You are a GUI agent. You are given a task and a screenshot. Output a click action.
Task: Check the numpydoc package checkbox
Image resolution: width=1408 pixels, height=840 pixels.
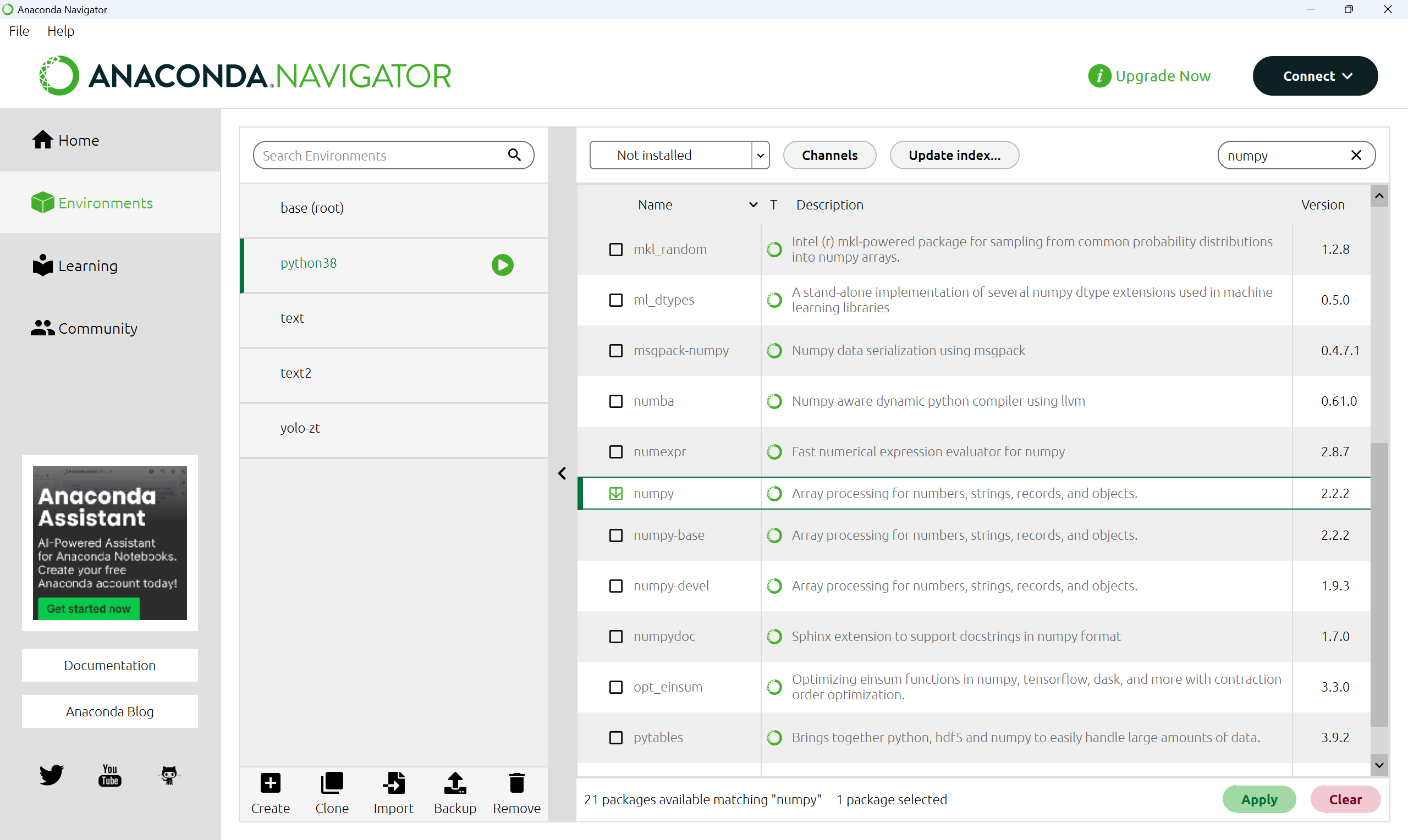616,636
